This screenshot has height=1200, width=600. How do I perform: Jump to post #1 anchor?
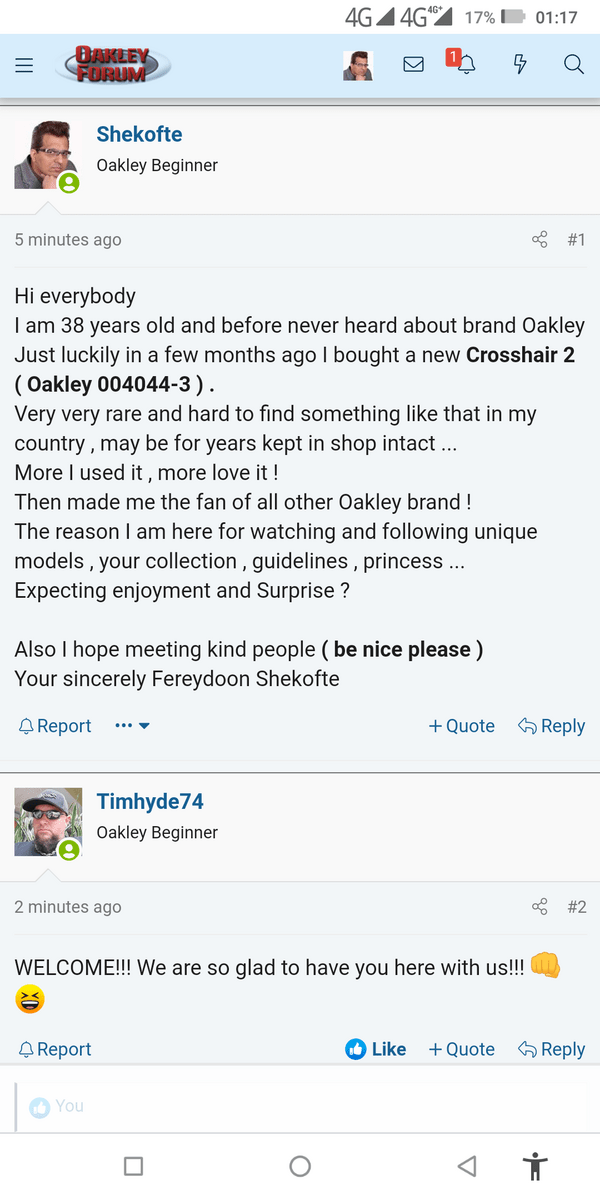click(x=577, y=240)
